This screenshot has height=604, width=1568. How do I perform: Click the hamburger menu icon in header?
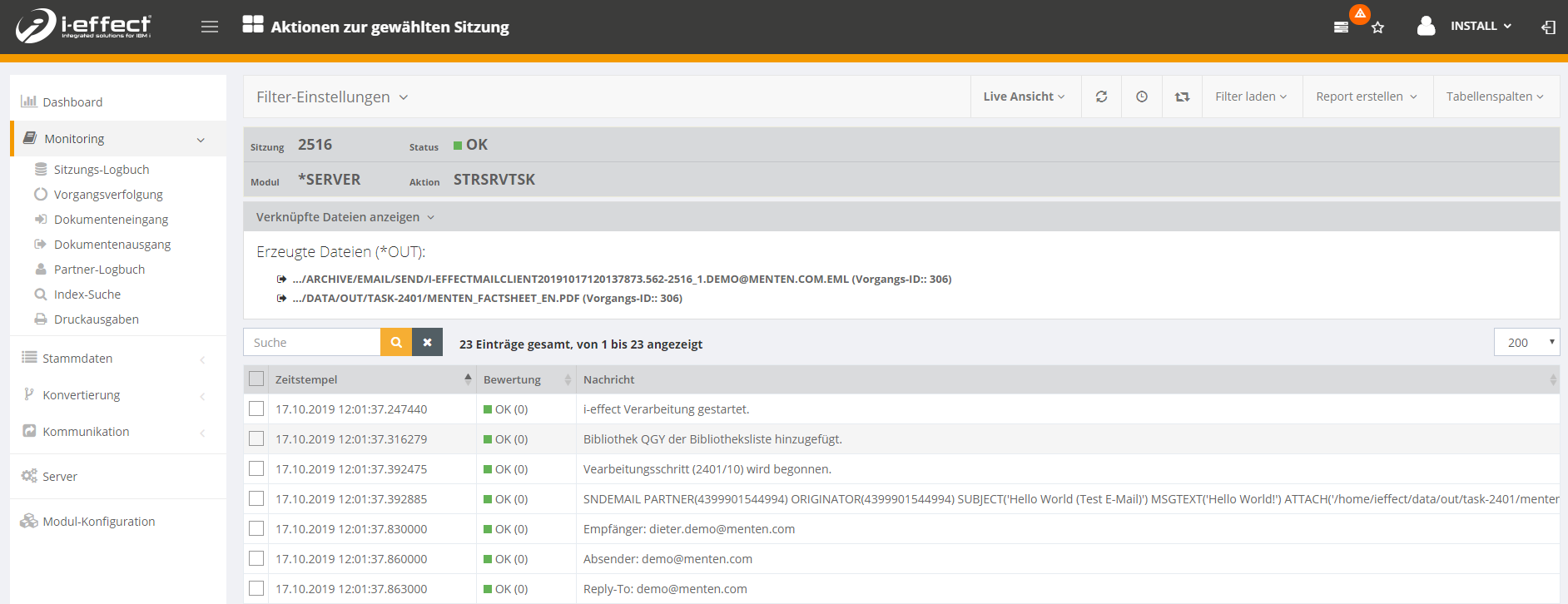210,27
